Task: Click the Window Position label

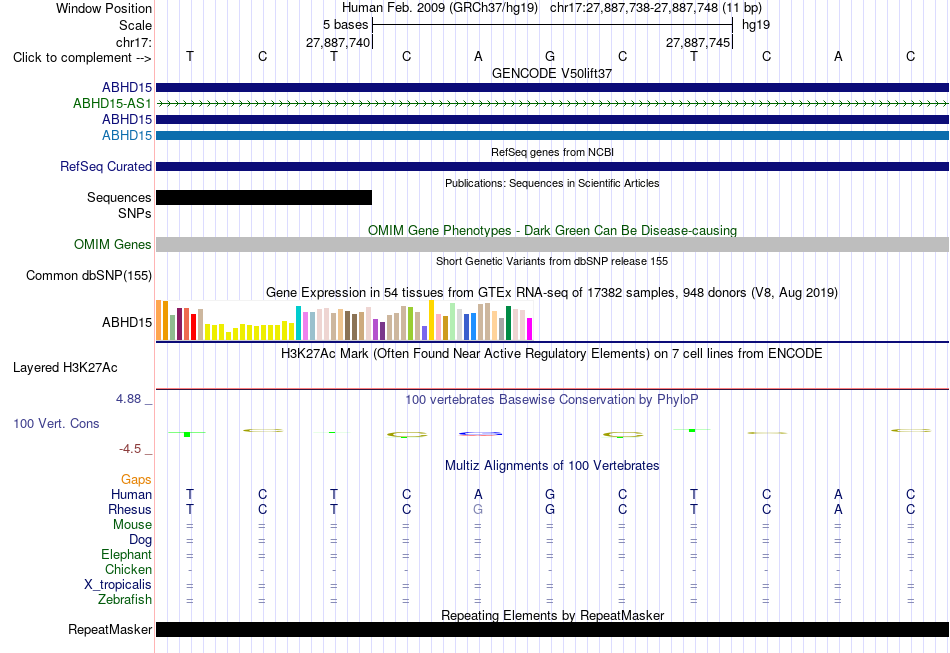Action: tap(104, 8)
